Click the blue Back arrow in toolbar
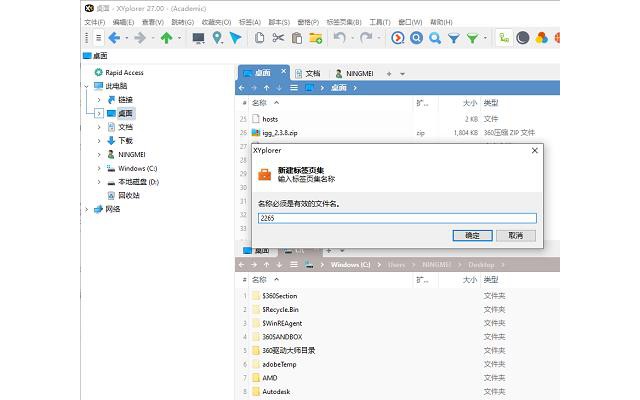The width and height of the screenshot is (640, 400). 114,38
